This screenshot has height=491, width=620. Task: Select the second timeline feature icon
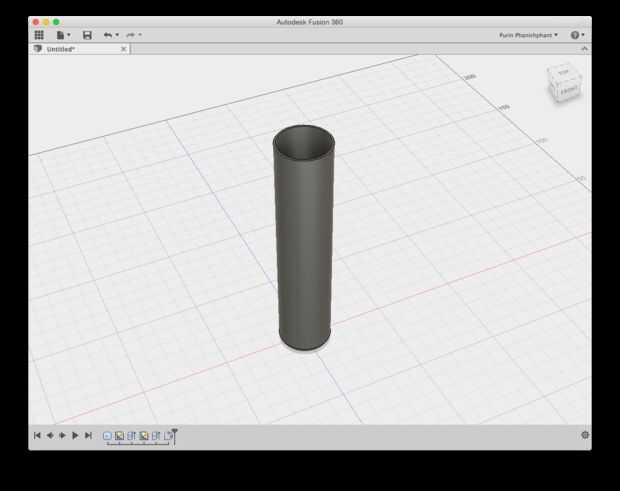[119, 436]
